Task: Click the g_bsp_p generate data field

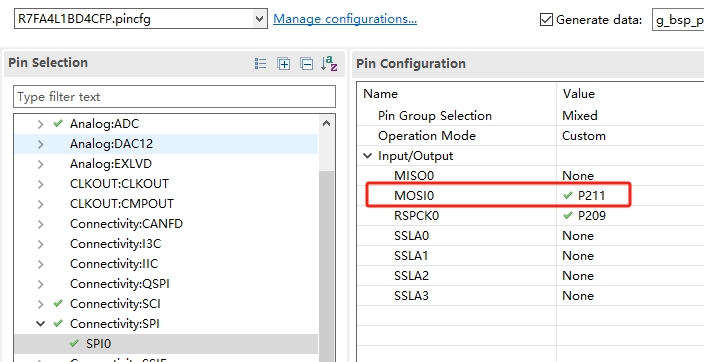Action: point(678,20)
